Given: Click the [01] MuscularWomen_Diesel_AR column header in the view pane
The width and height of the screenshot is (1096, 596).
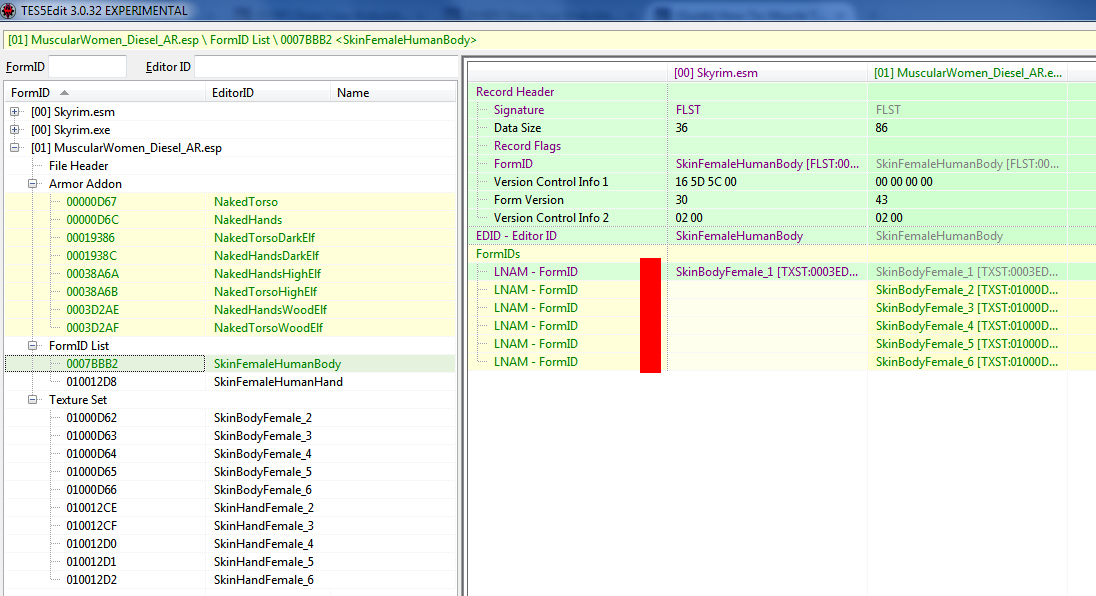Looking at the screenshot, I should coord(966,73).
